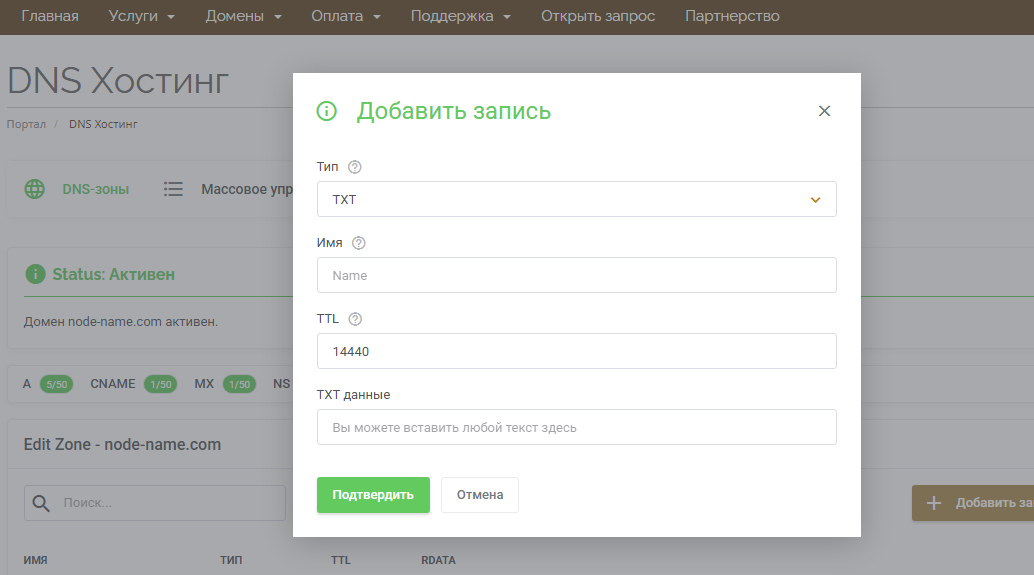Screen dimensions: 1034x575
Task: Open the Тип dropdown showing TXT
Action: click(x=576, y=199)
